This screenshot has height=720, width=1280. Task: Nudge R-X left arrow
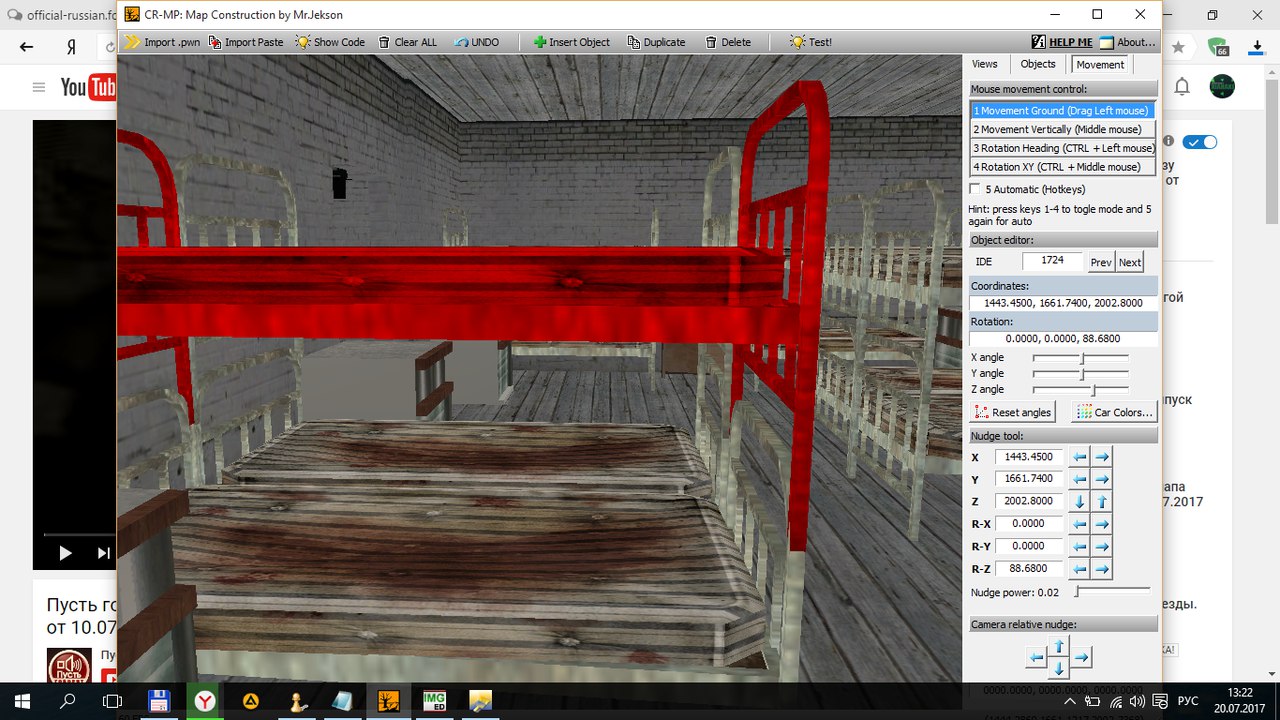(x=1080, y=524)
